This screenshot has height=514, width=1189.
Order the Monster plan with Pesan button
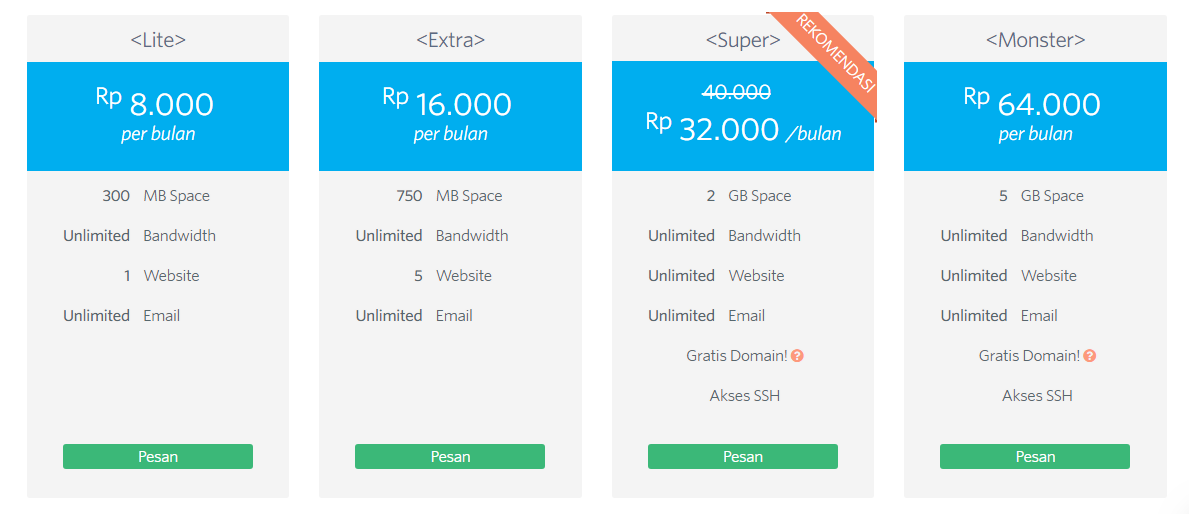[1035, 456]
